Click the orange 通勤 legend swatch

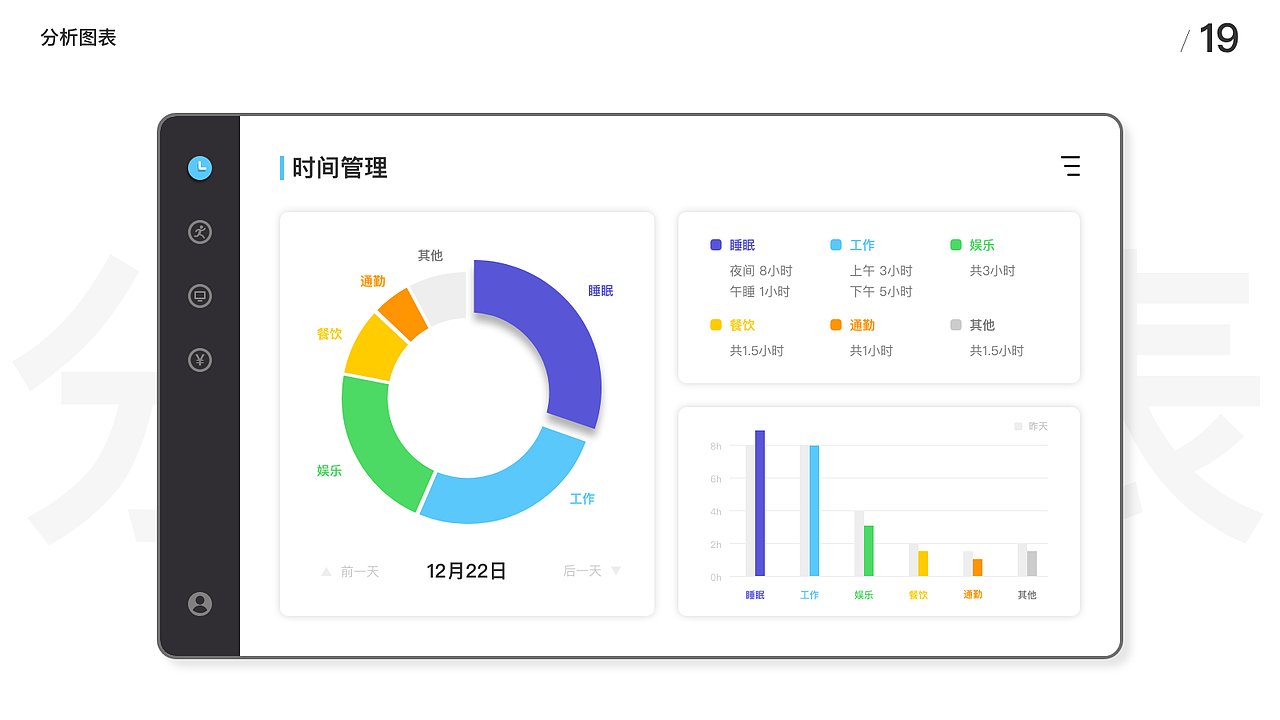pos(836,325)
